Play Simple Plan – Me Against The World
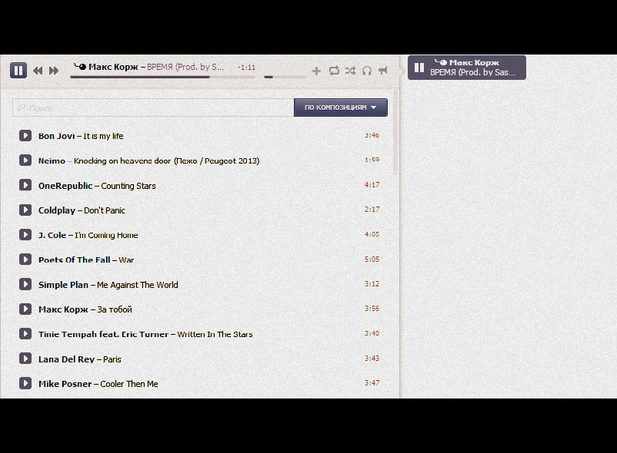 point(25,284)
